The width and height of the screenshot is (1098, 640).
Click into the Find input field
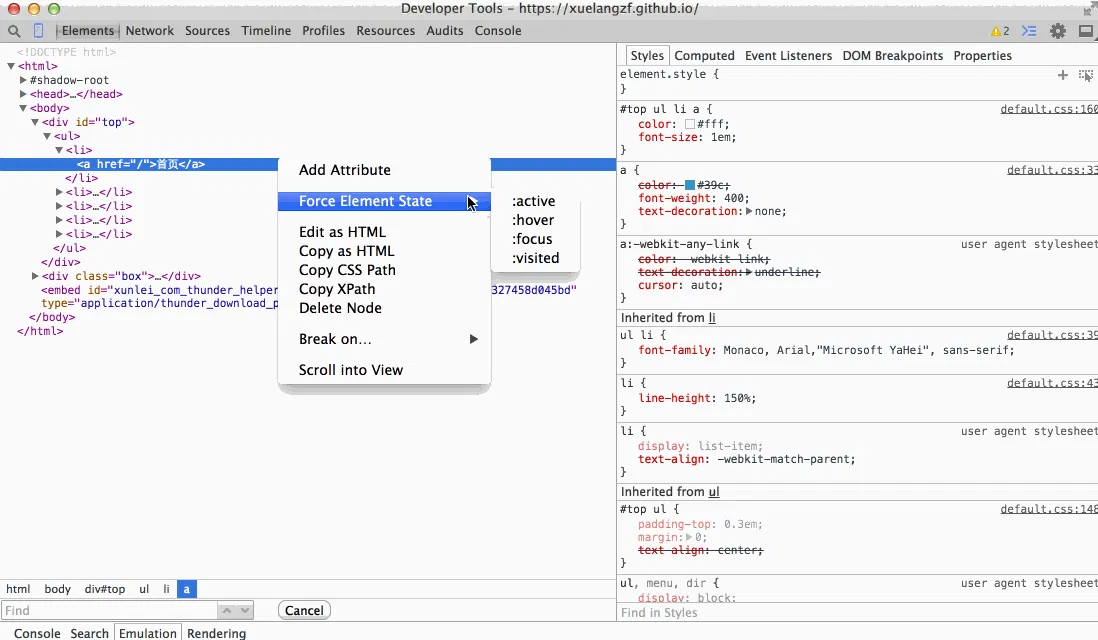coord(108,610)
